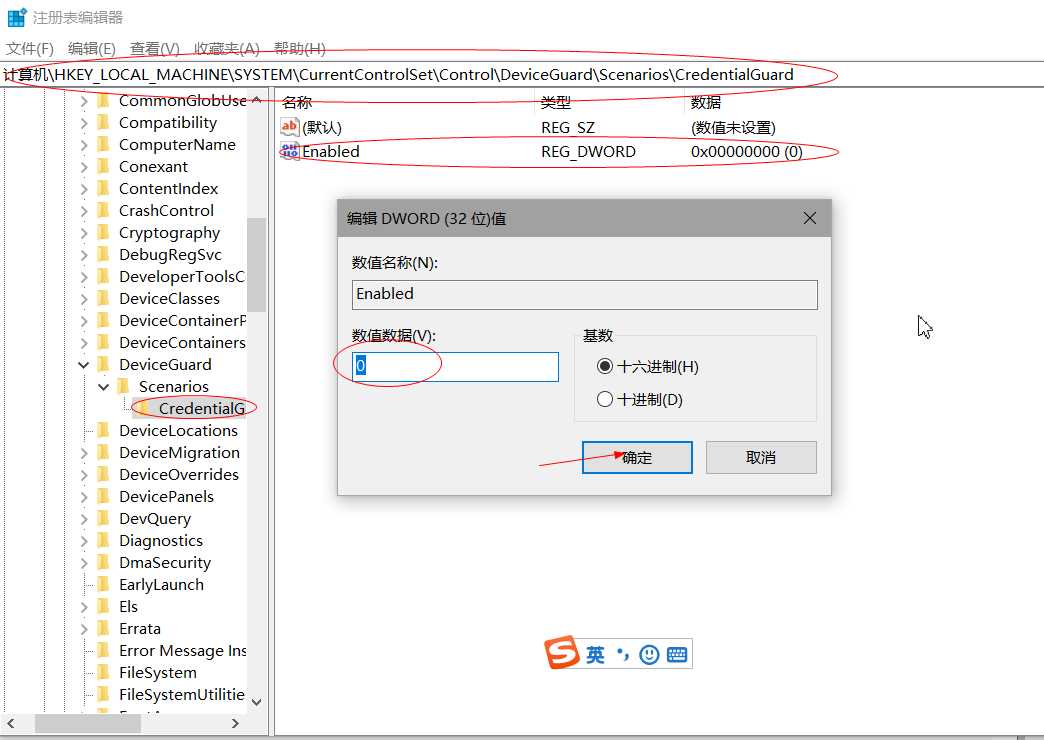Viewport: 1044px width, 740px height.
Task: Expand the ComputerName tree node
Action: tap(83, 145)
